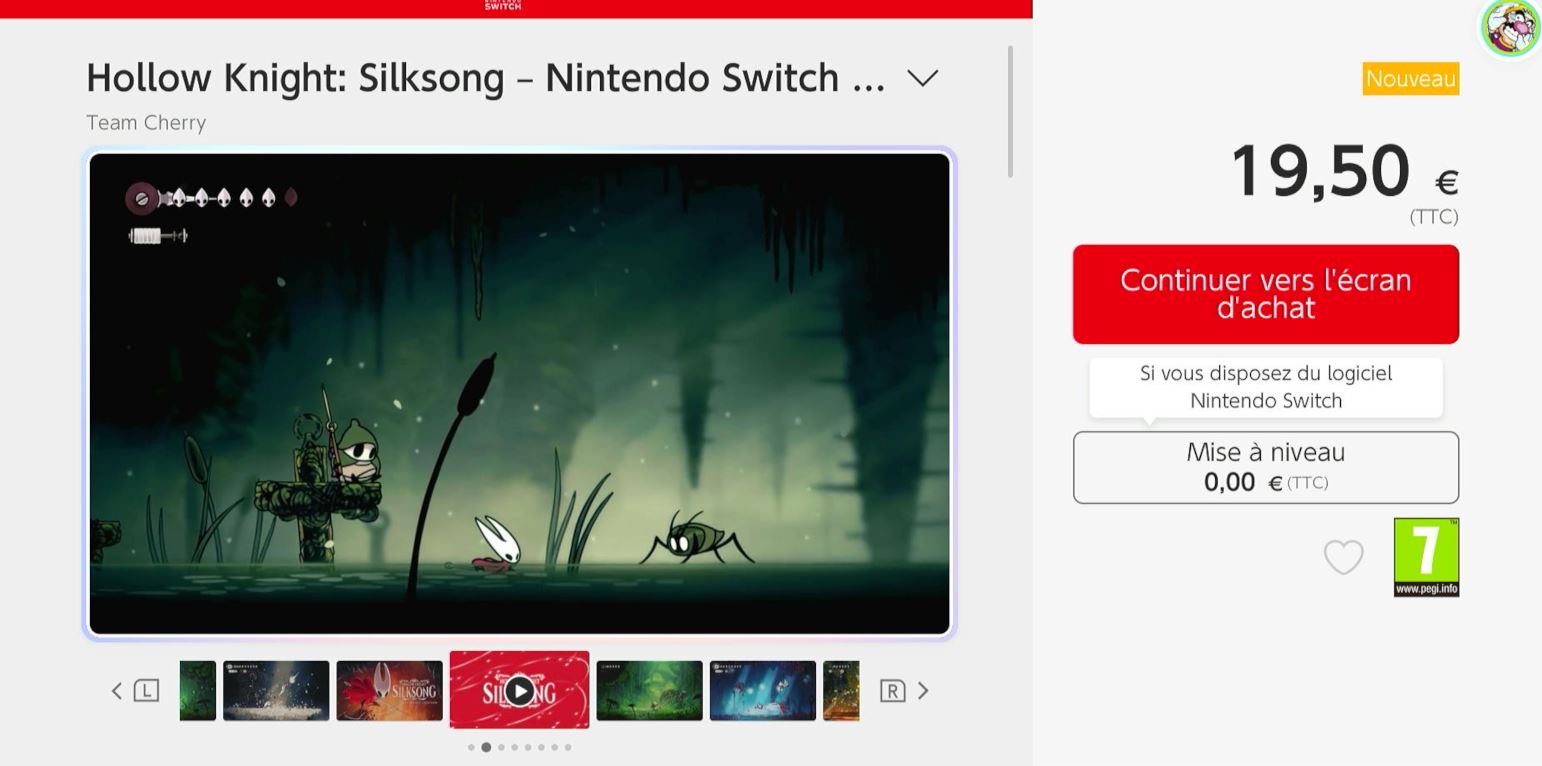Click Continuer vers l'écran d'achat button
Viewport: 1542px width, 766px height.
click(1266, 294)
